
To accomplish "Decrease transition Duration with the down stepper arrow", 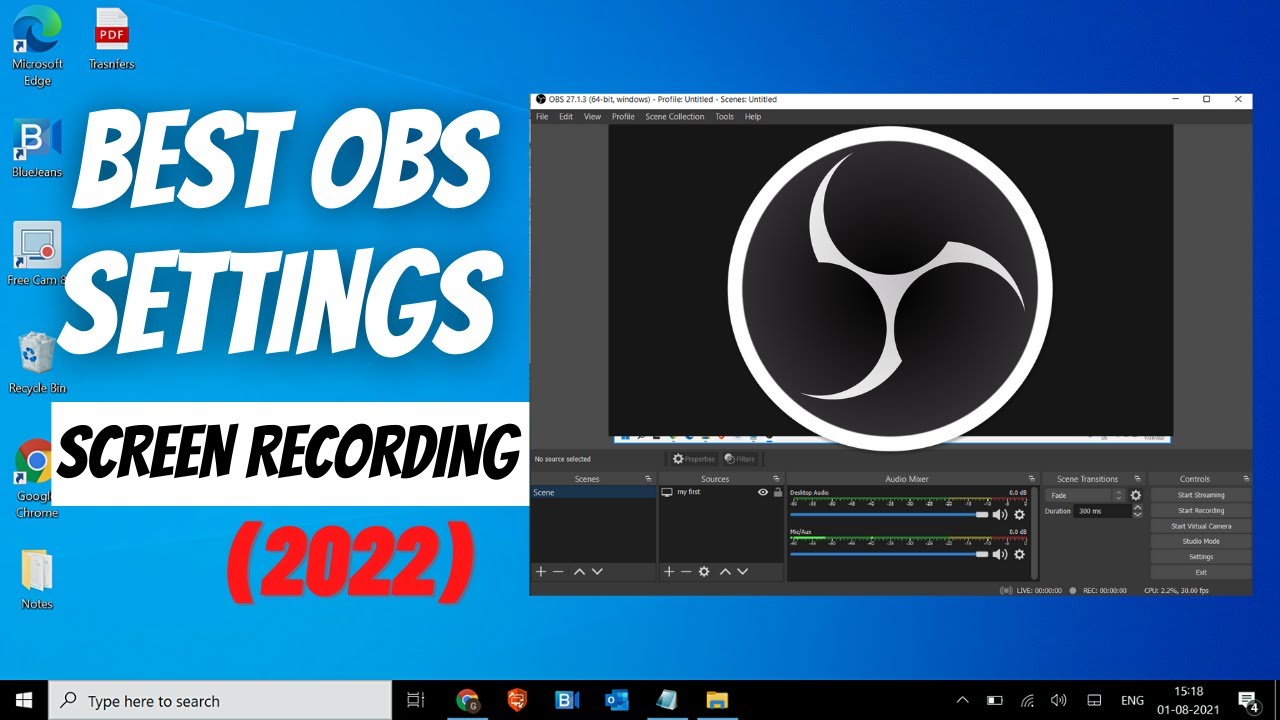I will pos(1137,514).
